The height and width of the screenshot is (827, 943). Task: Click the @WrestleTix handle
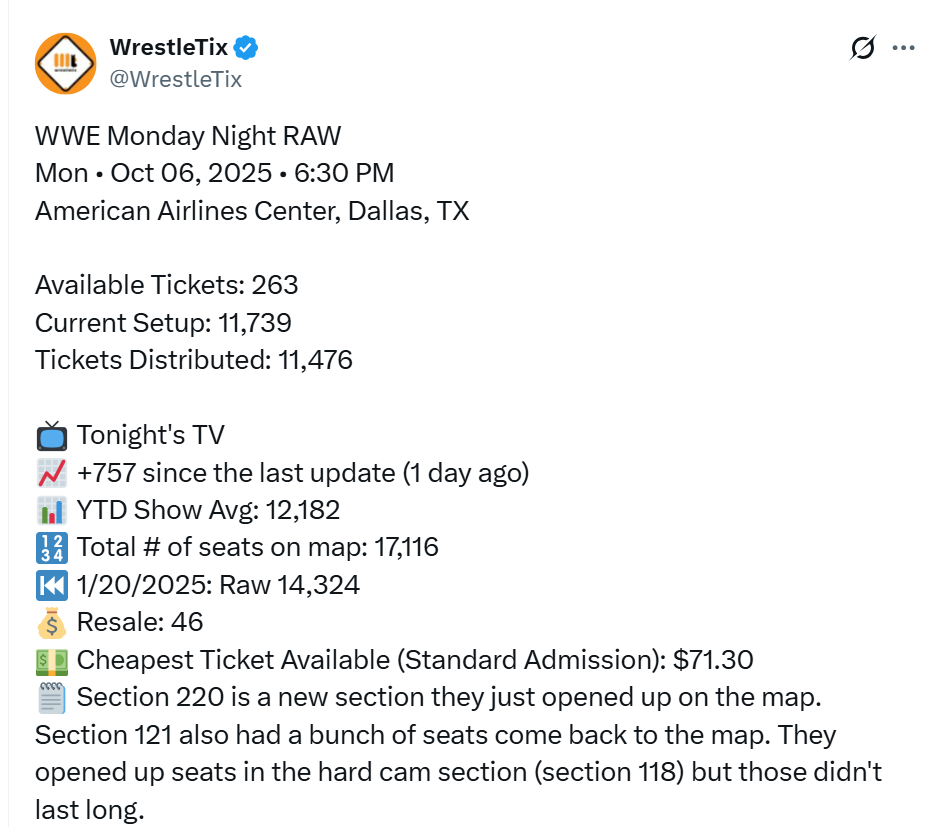174,79
